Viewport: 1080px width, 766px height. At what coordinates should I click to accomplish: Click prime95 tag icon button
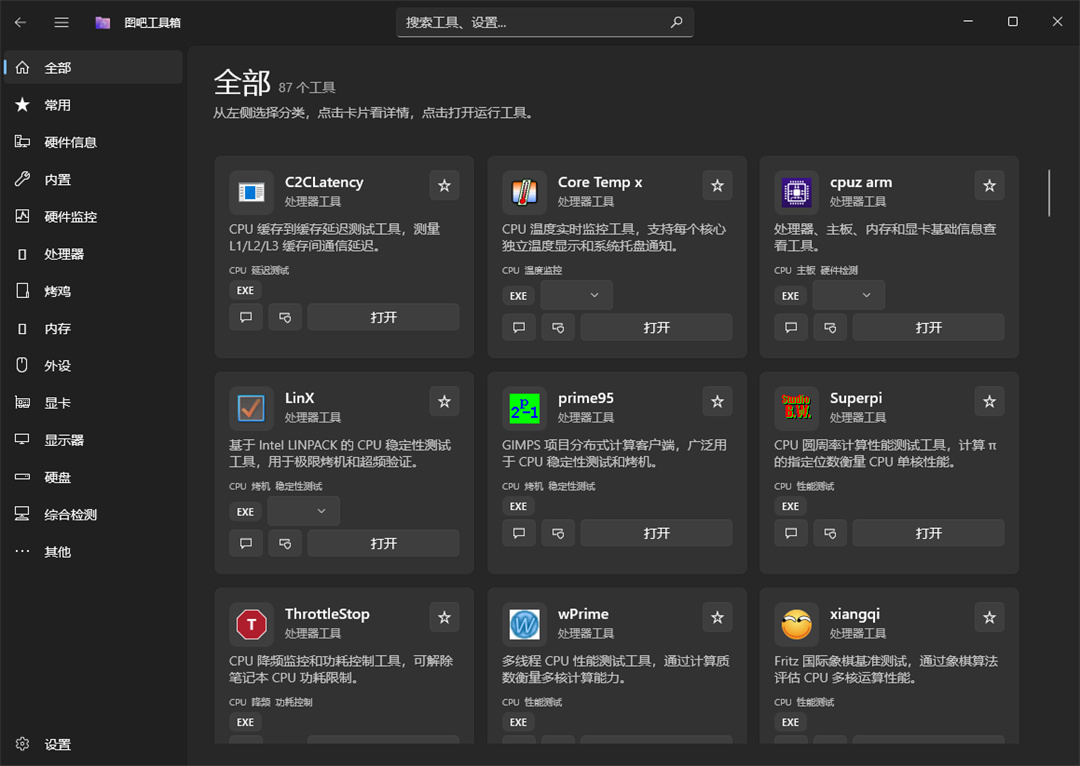(558, 532)
